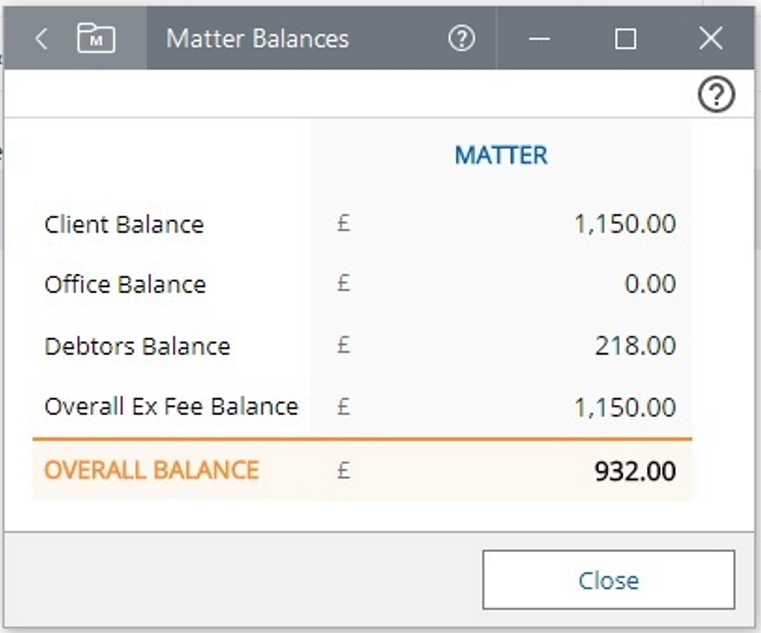Close window using the X icon

pos(710,39)
